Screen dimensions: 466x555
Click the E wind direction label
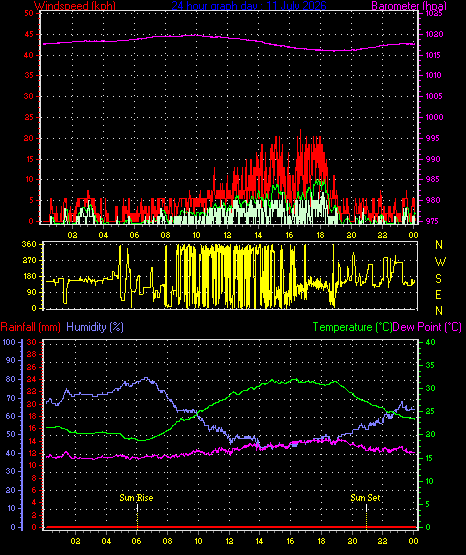click(x=438, y=294)
